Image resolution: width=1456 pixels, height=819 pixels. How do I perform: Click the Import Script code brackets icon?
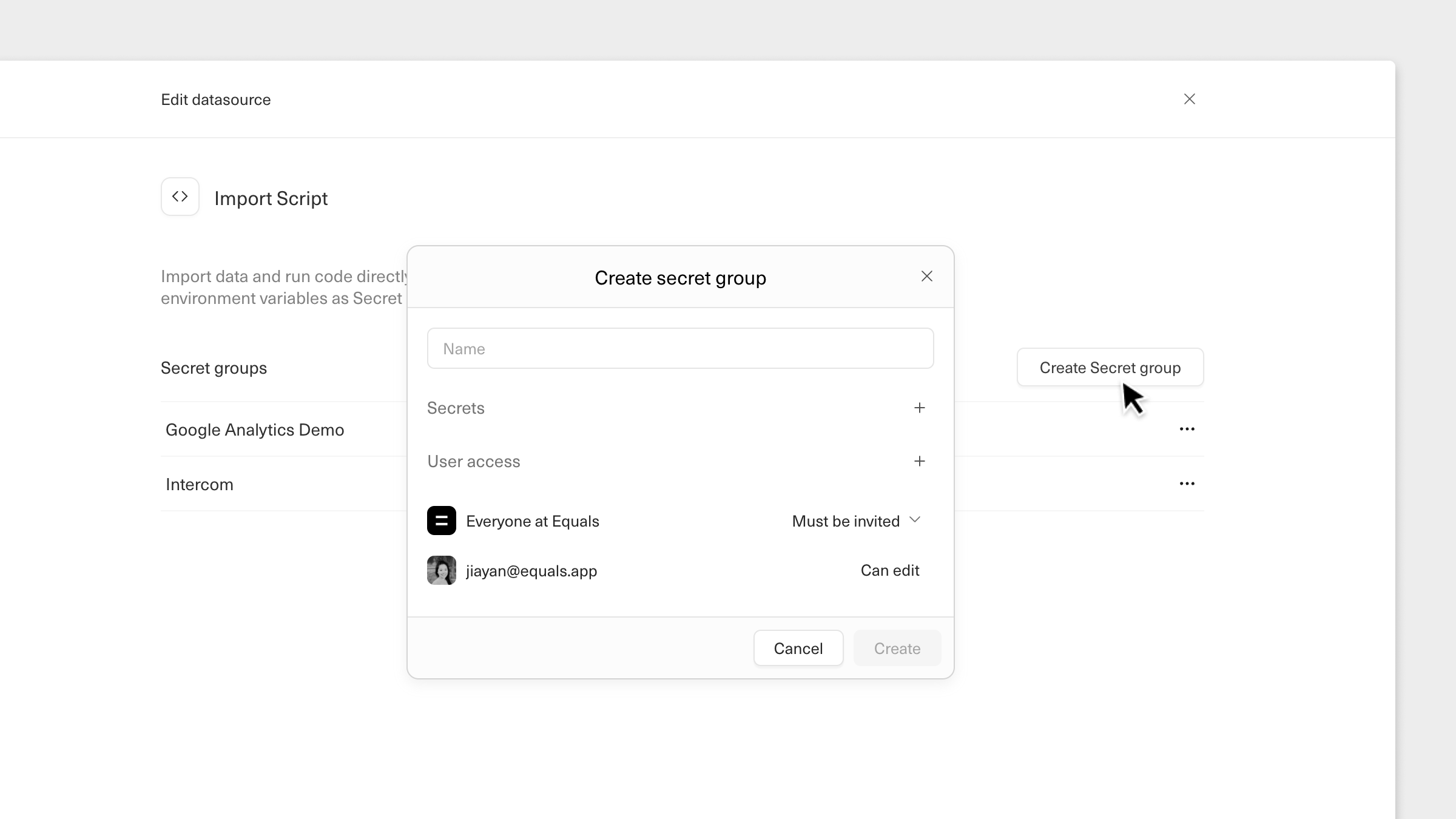point(180,197)
